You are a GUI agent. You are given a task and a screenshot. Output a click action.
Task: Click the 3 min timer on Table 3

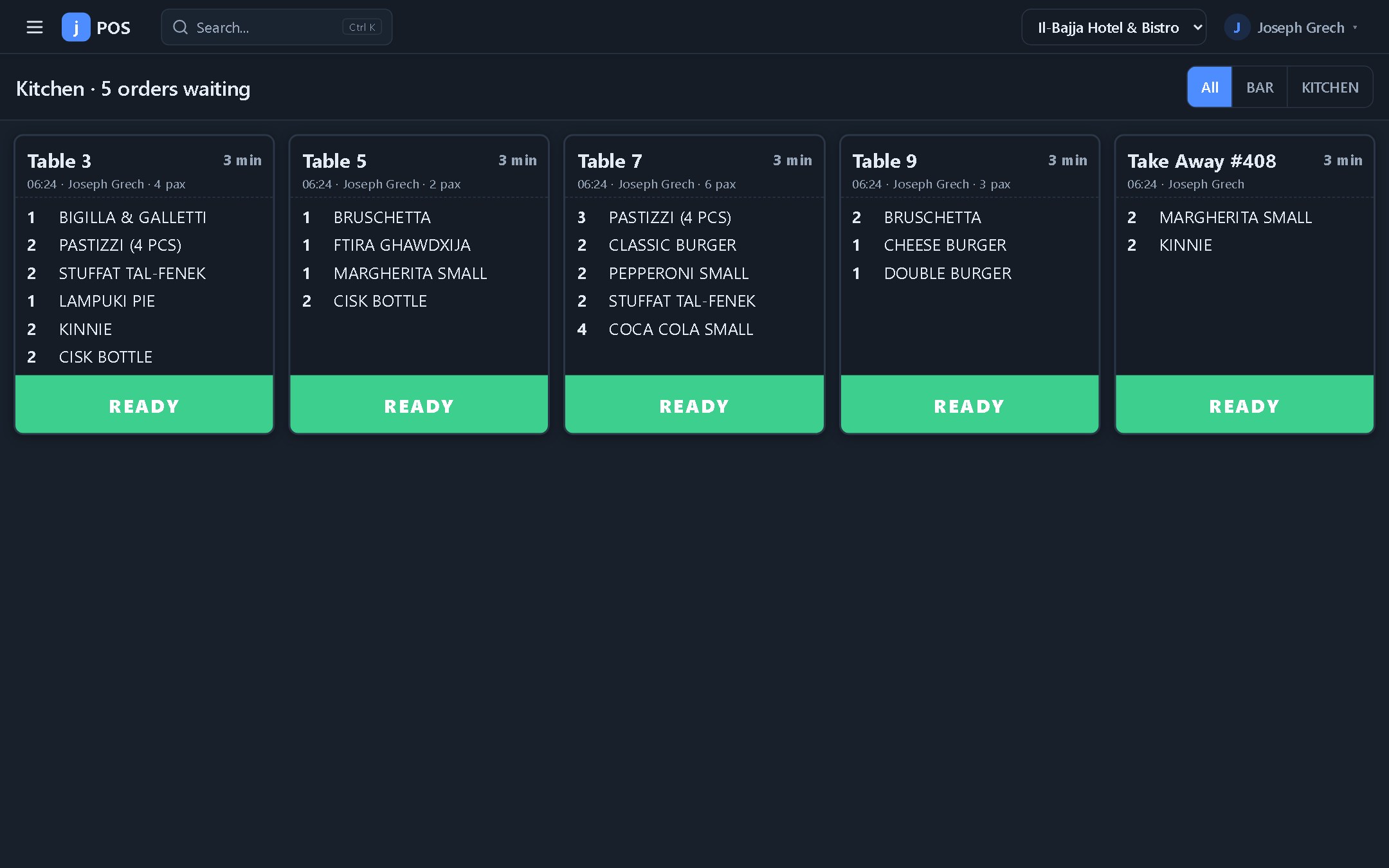242,160
